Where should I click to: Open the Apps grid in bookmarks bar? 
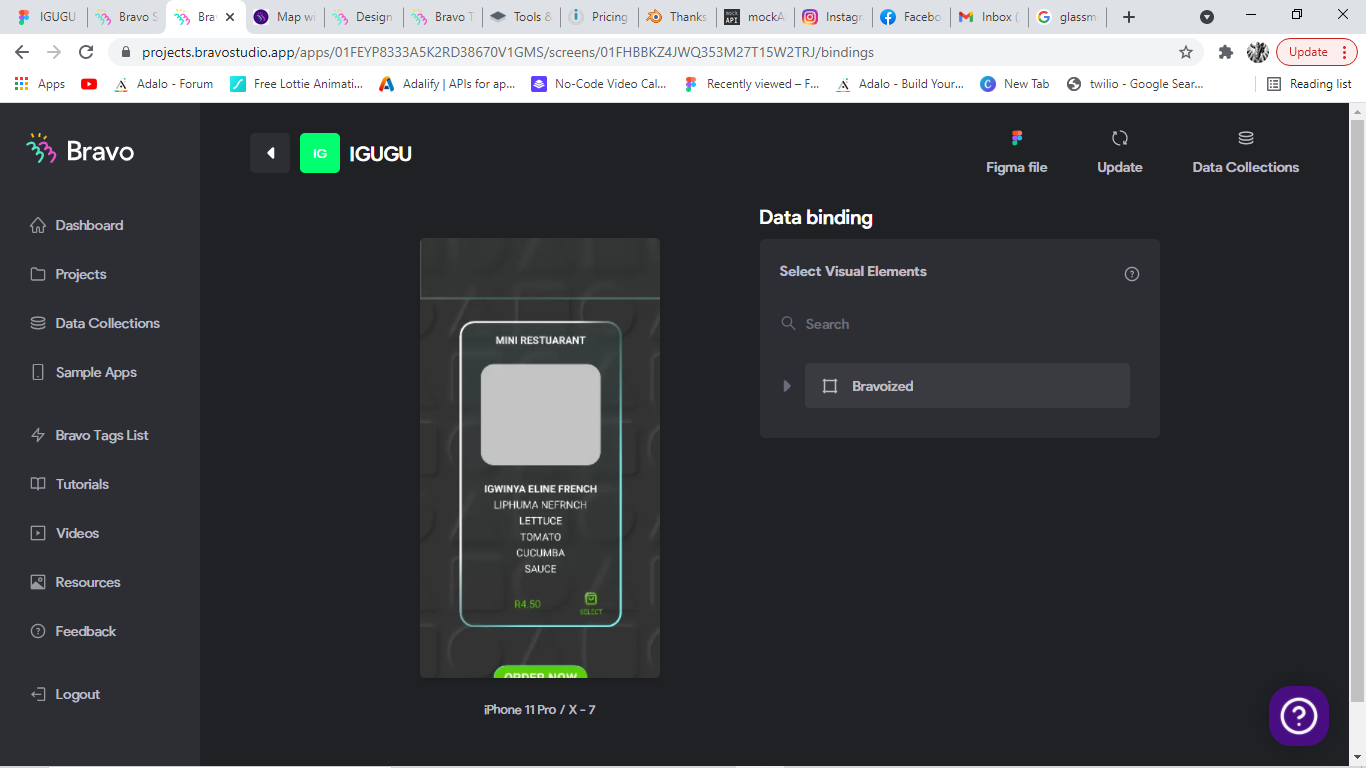40,84
